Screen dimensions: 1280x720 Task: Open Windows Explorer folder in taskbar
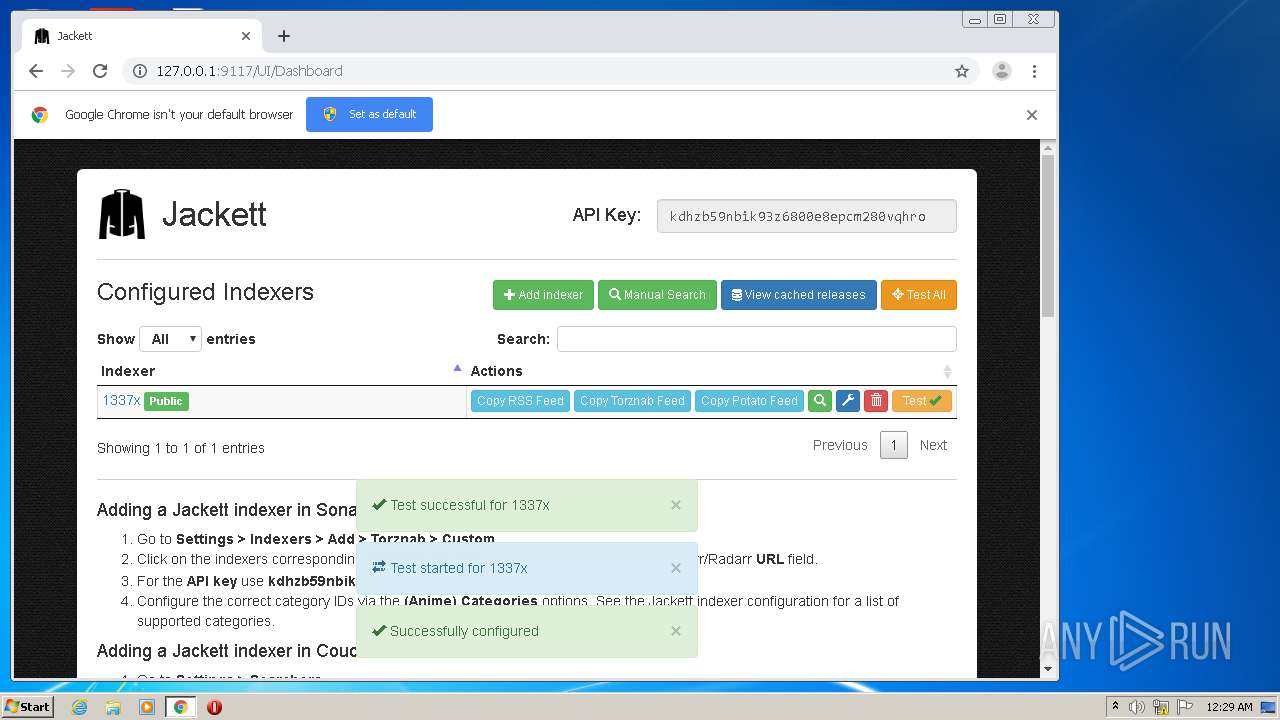(113, 707)
